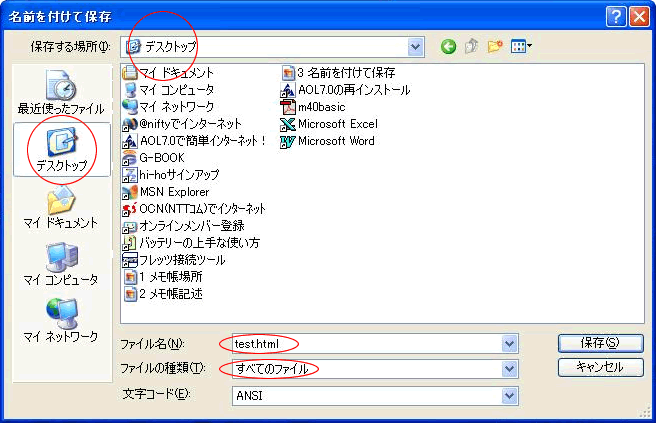Screen dimensions: 656x423
Task: Select the @niftyでインターネット shortcut
Action: [182, 124]
